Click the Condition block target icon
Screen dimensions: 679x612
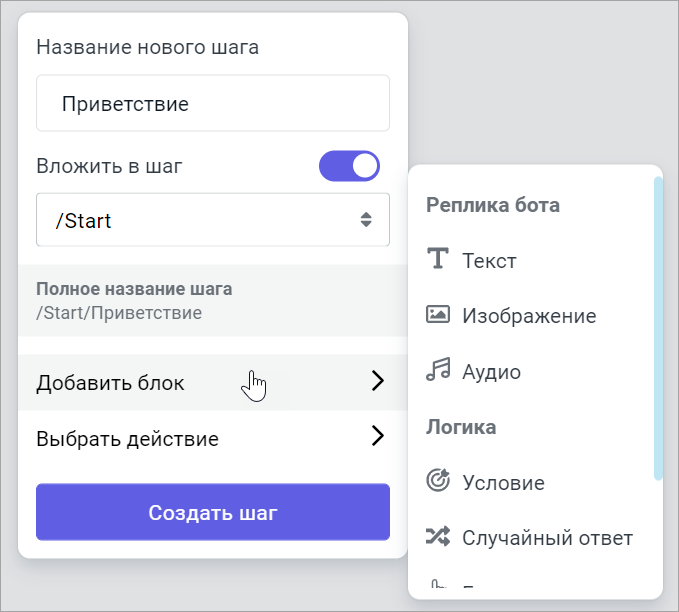[438, 482]
